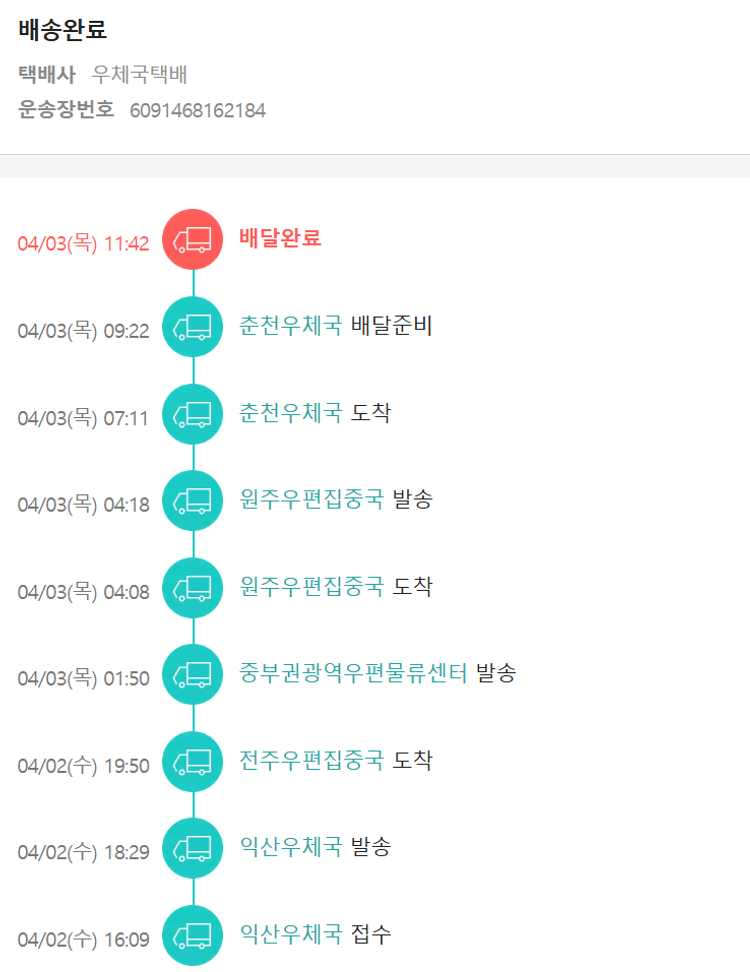The height and width of the screenshot is (972, 750).
Task: Click the 우체국택배 courier name
Action: click(140, 74)
